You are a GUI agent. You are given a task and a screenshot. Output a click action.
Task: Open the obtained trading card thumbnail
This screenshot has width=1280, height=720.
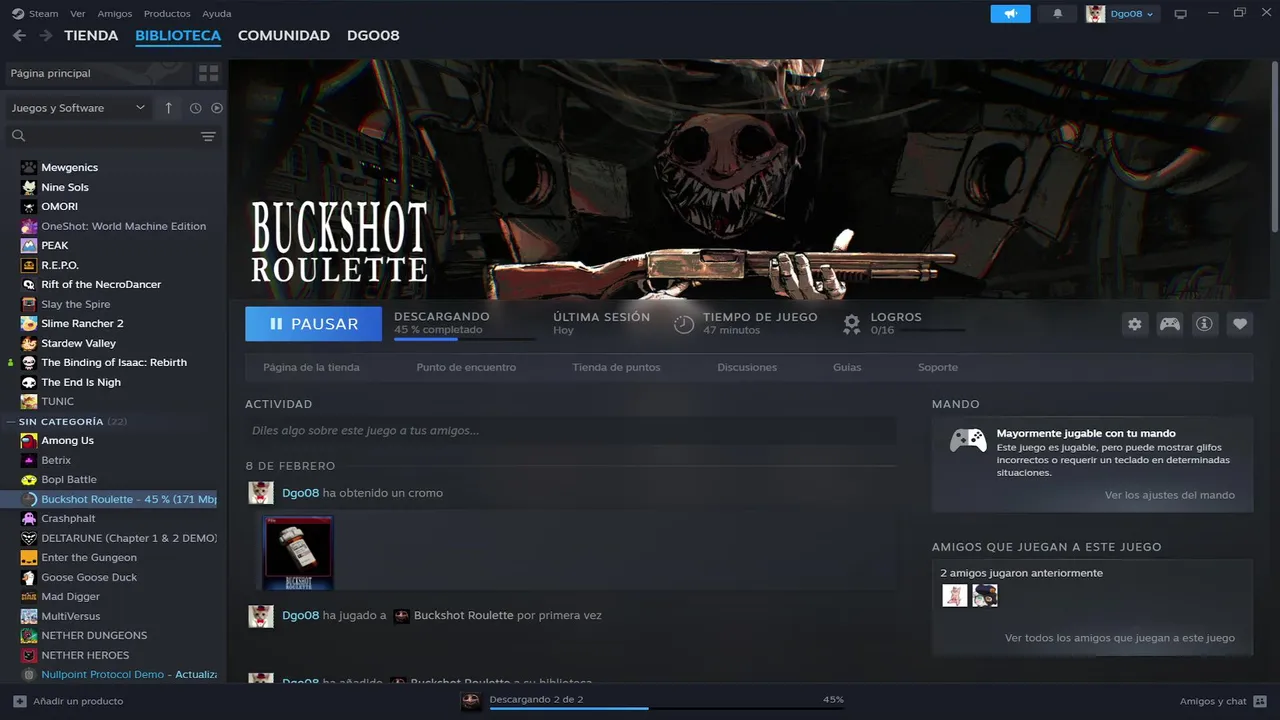[x=297, y=552]
